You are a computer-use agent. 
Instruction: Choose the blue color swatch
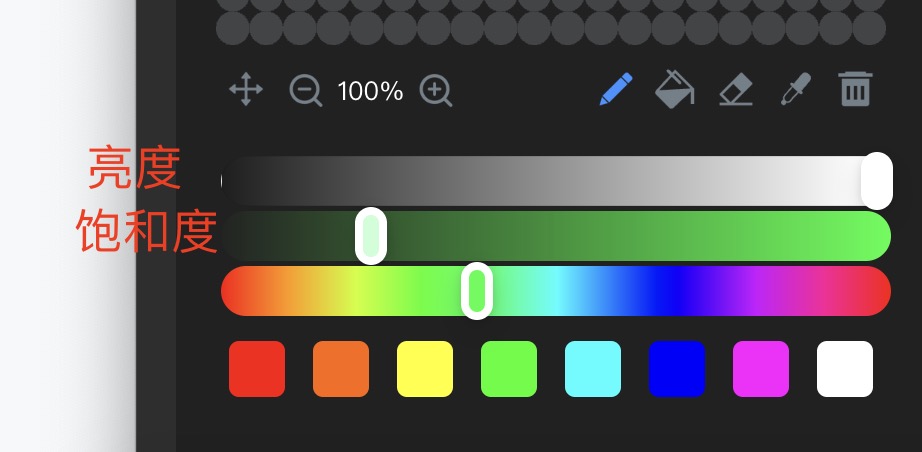[677, 369]
